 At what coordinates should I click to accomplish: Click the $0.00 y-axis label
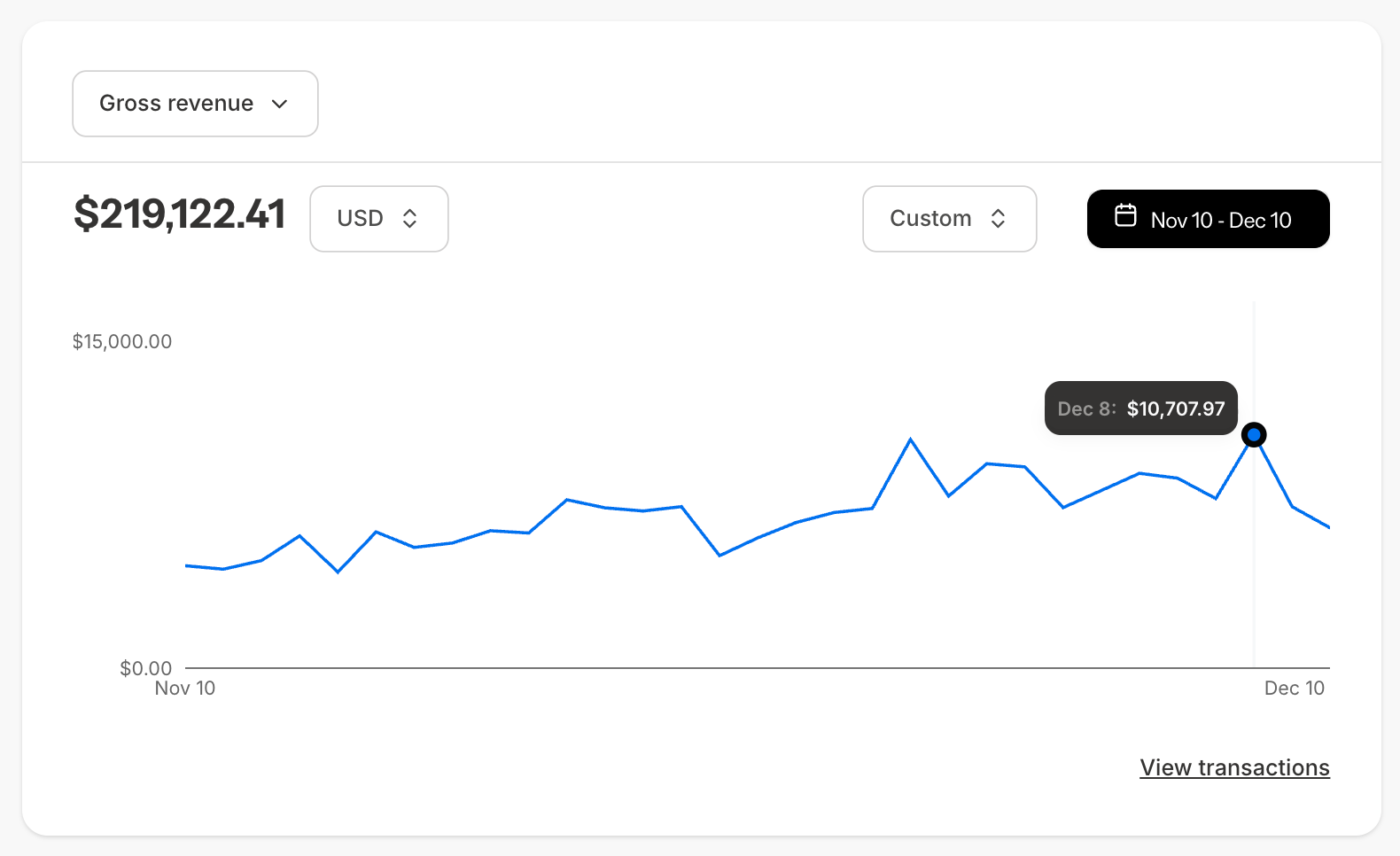pos(146,668)
